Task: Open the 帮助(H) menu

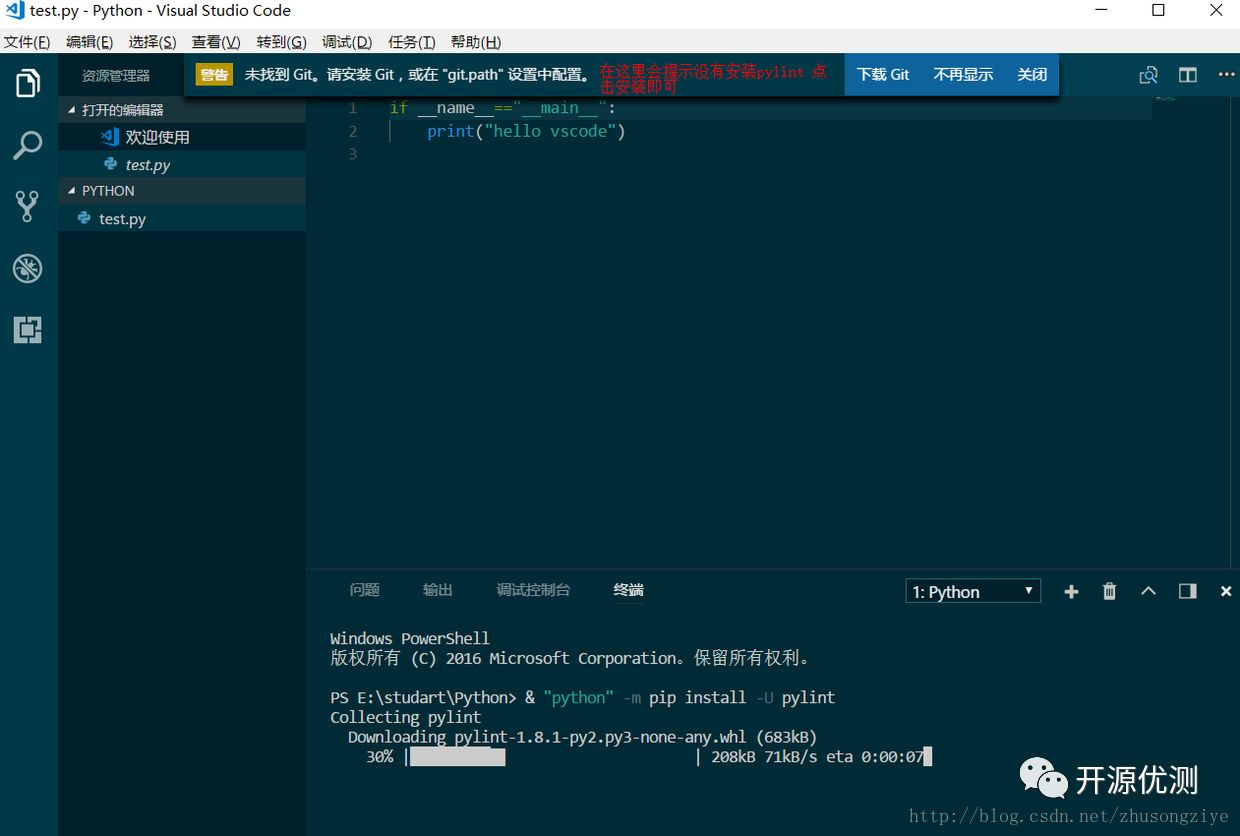Action: pos(476,42)
